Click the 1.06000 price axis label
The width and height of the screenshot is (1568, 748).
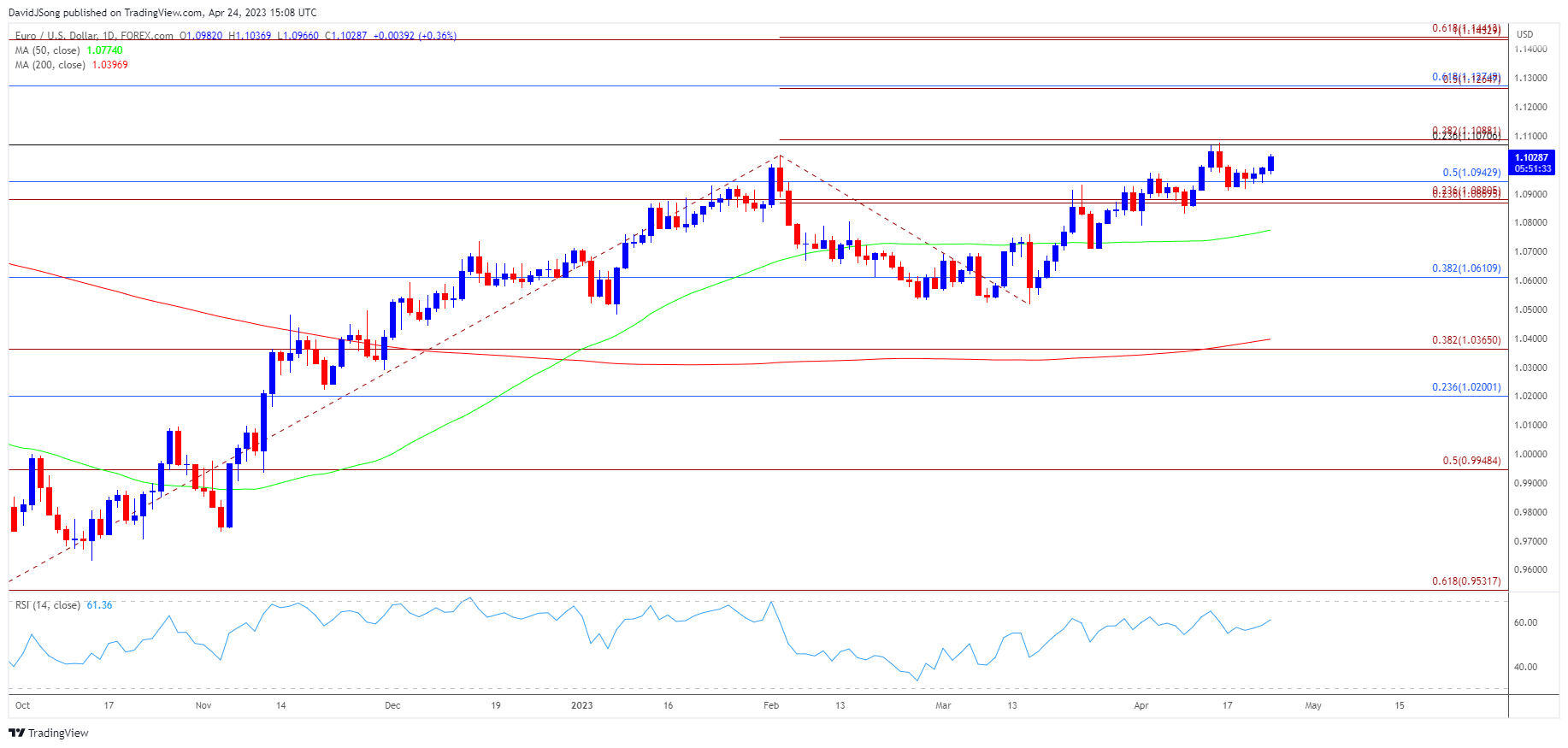pos(1530,280)
